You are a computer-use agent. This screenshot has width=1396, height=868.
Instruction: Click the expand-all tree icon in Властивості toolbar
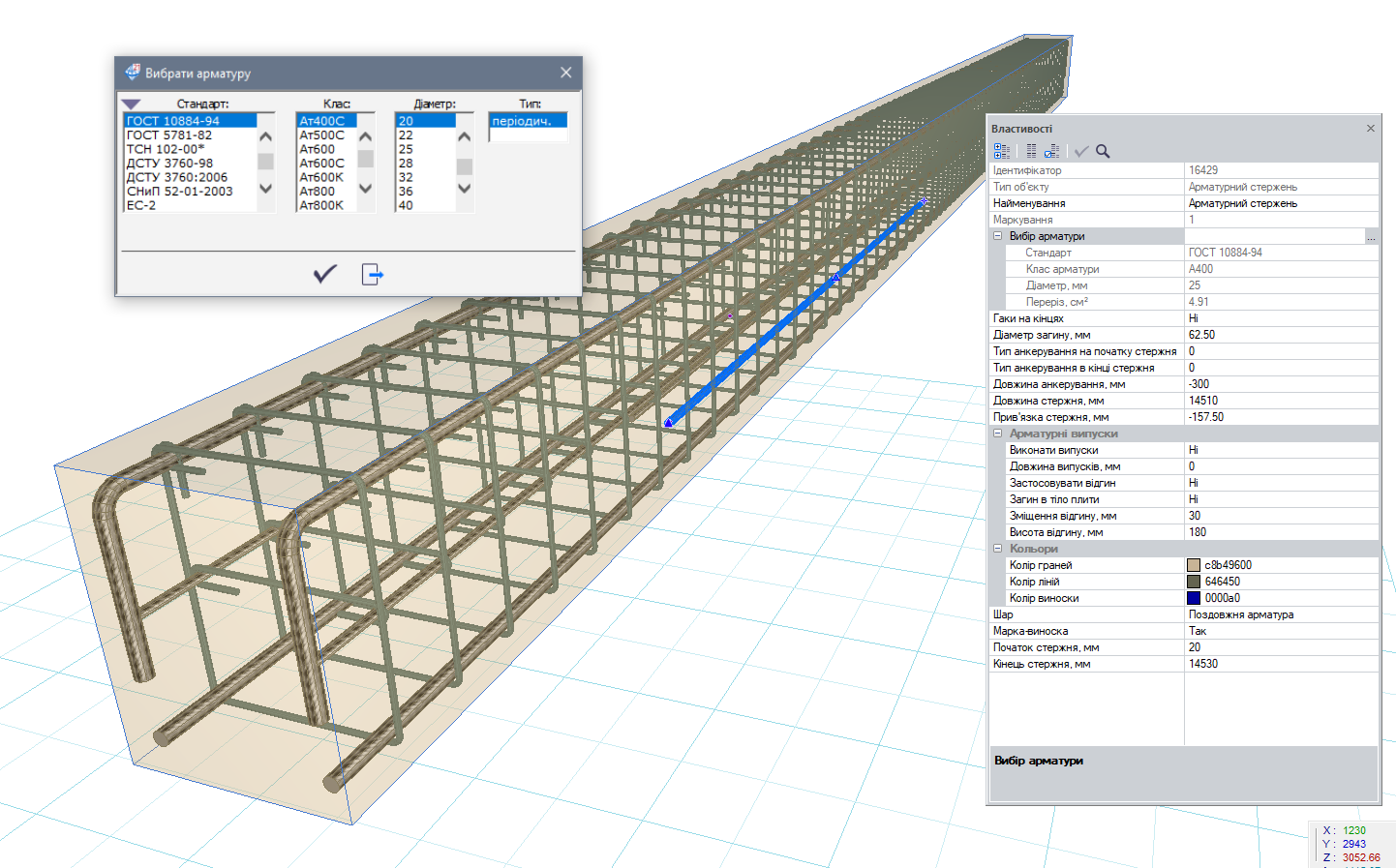pos(1002,151)
